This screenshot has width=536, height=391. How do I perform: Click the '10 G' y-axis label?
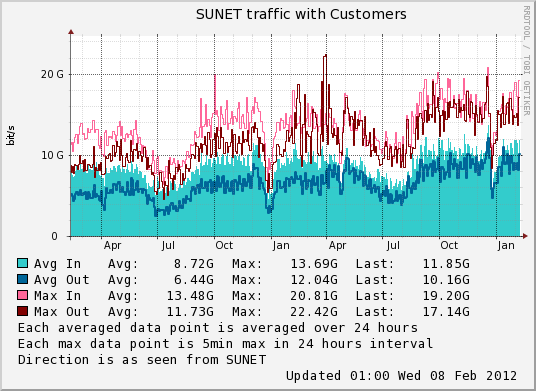click(x=52, y=156)
